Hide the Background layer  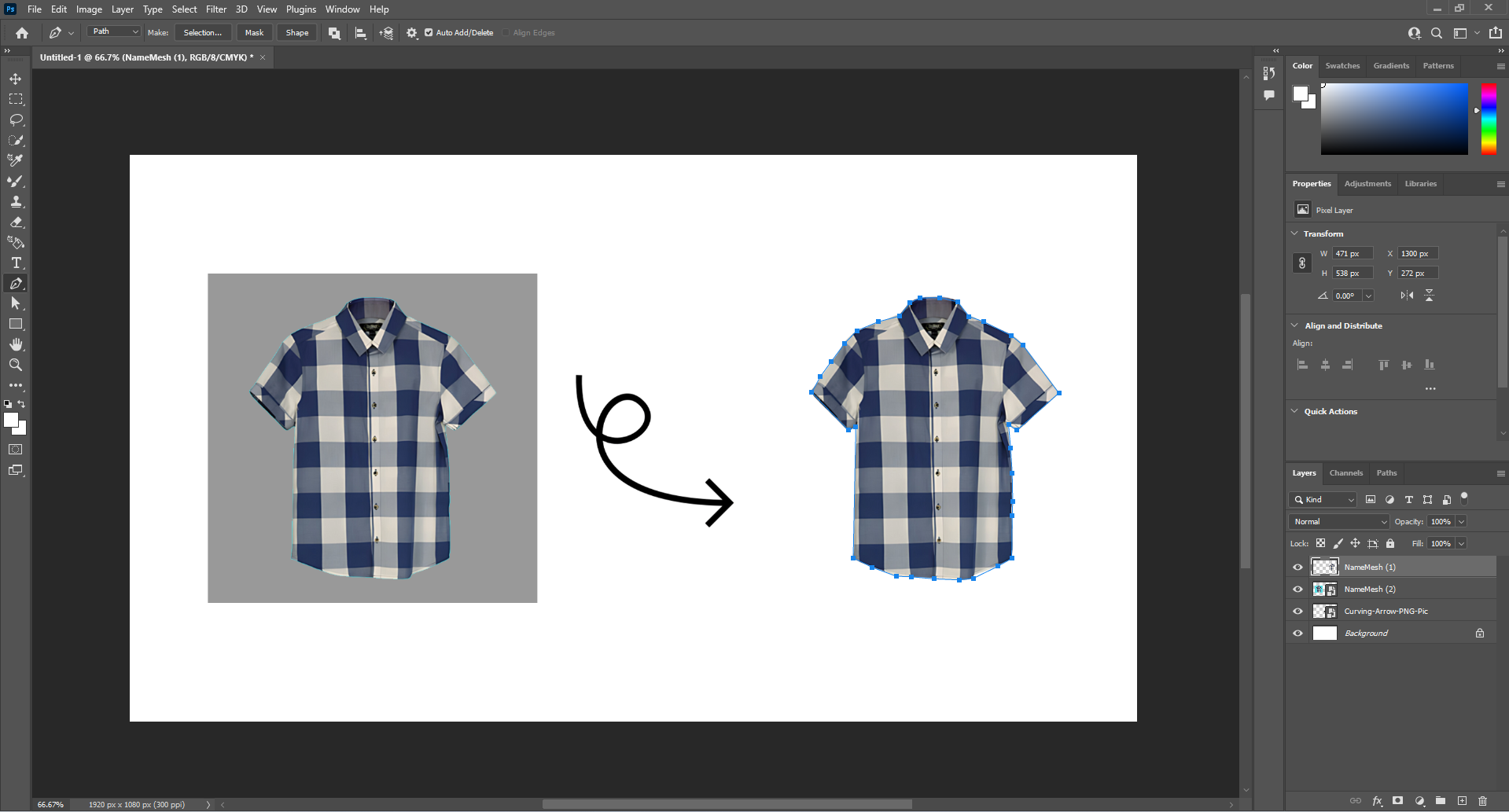[x=1297, y=633]
